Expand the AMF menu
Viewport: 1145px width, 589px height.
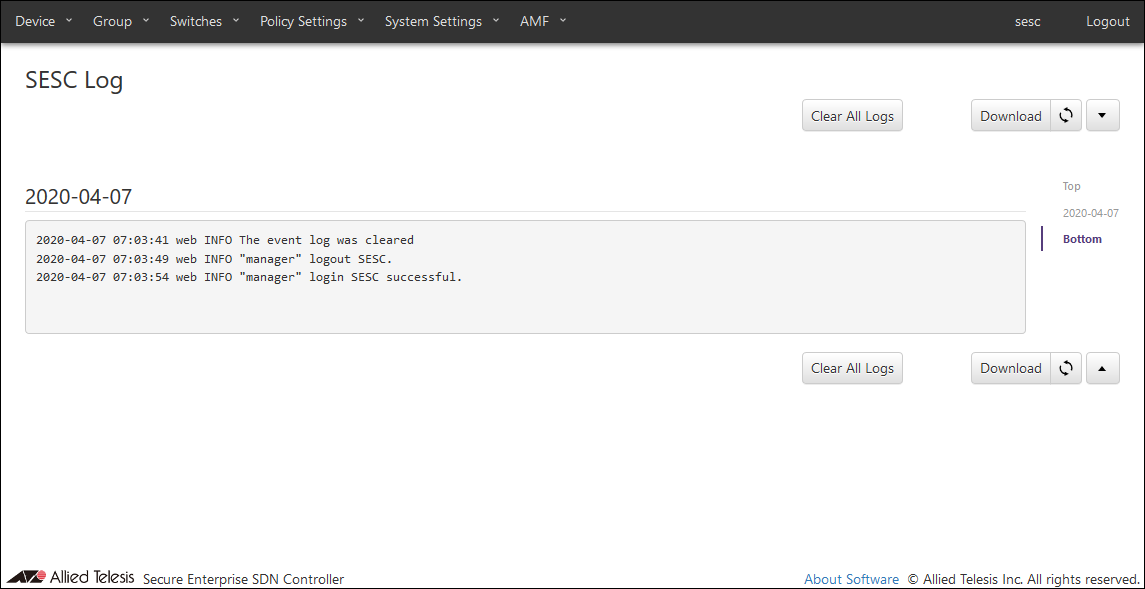[x=543, y=21]
